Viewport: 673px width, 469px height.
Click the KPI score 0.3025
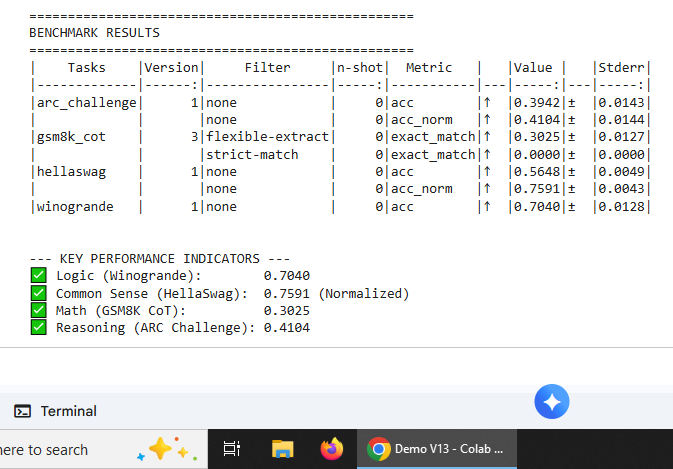(x=287, y=311)
